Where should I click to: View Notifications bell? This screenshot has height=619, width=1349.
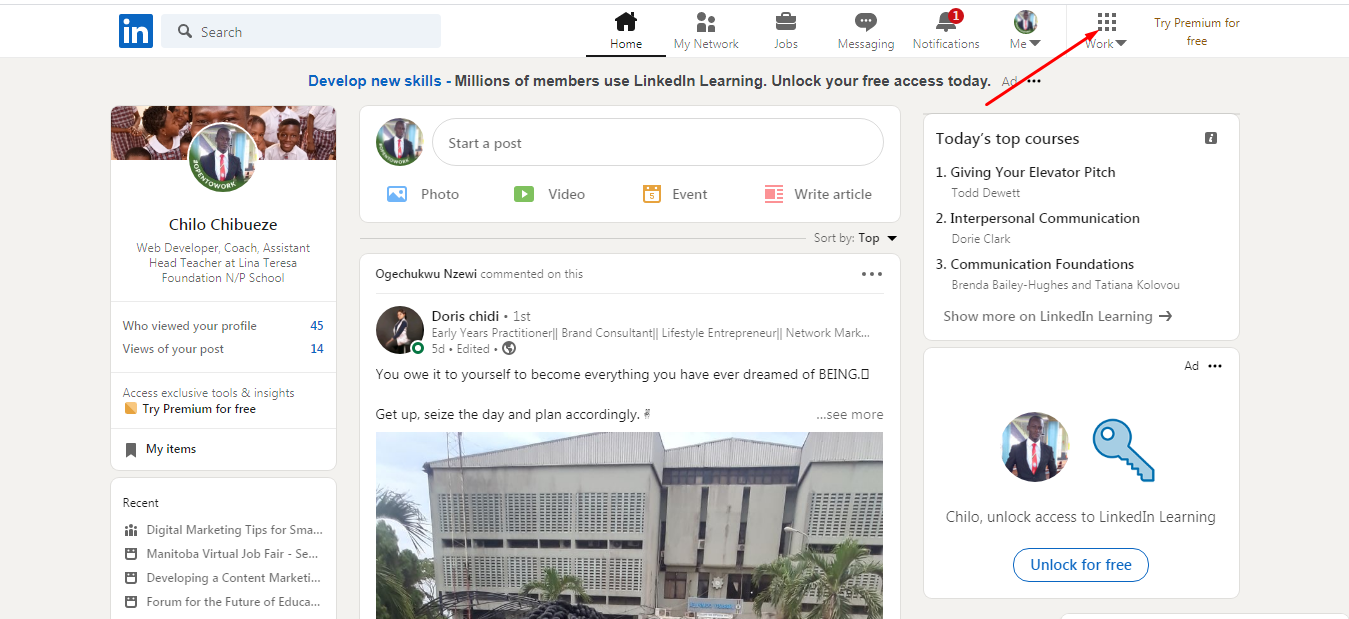[x=946, y=31]
